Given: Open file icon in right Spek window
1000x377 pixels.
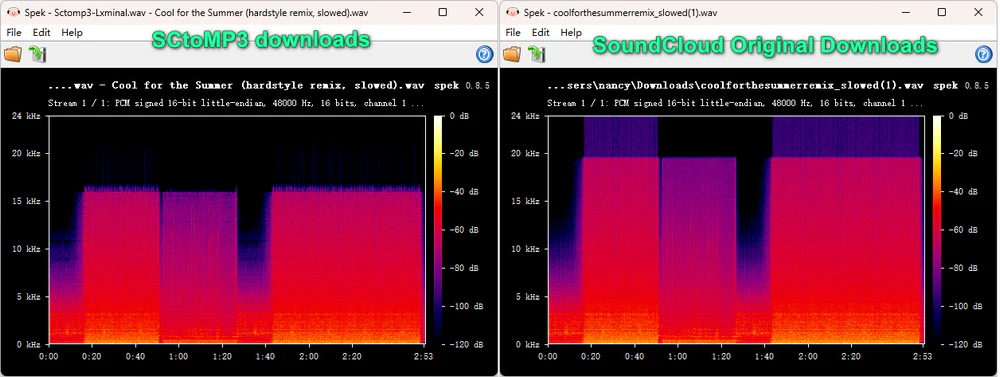Looking at the screenshot, I should click(512, 55).
